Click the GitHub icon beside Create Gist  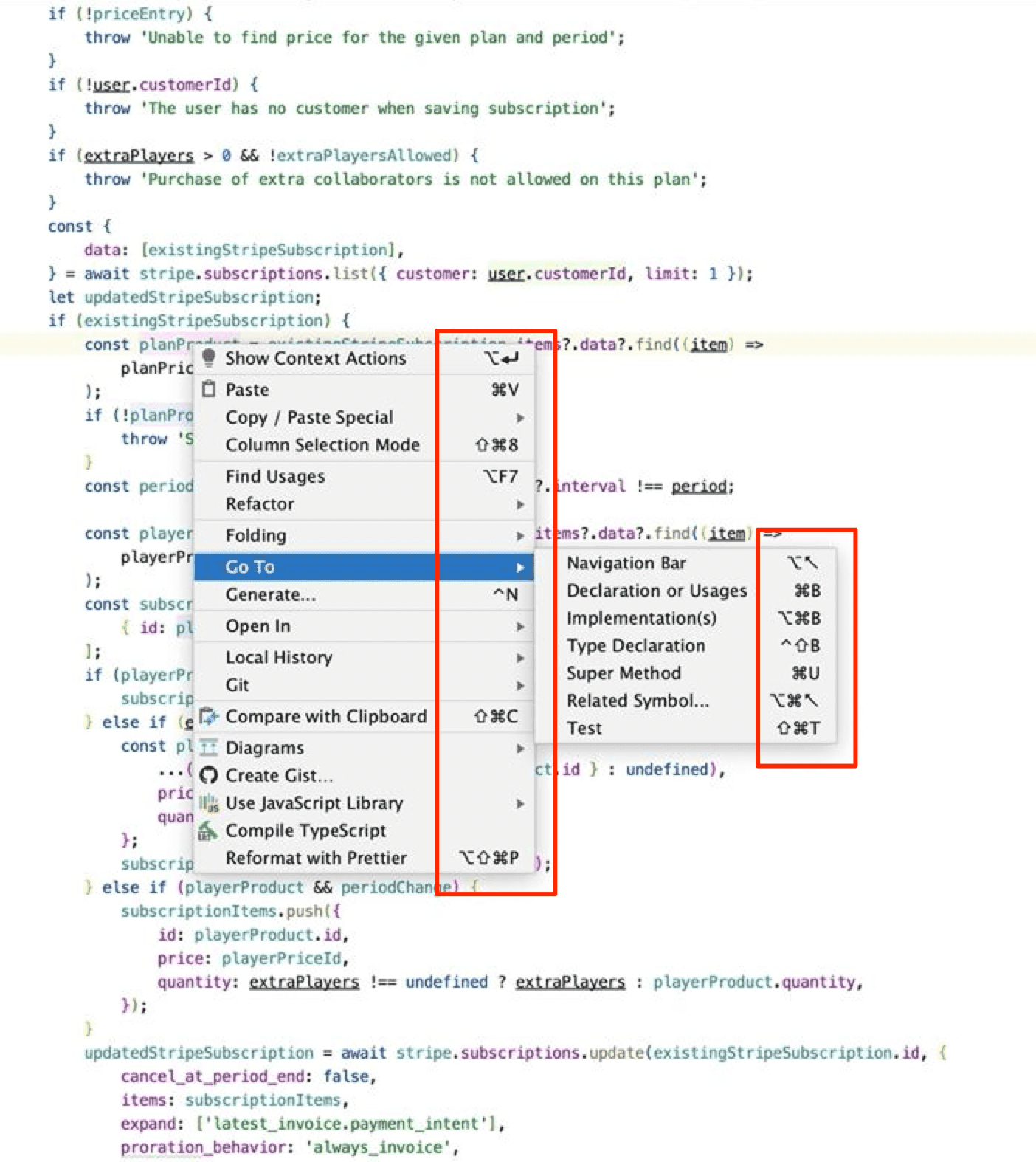tap(209, 775)
